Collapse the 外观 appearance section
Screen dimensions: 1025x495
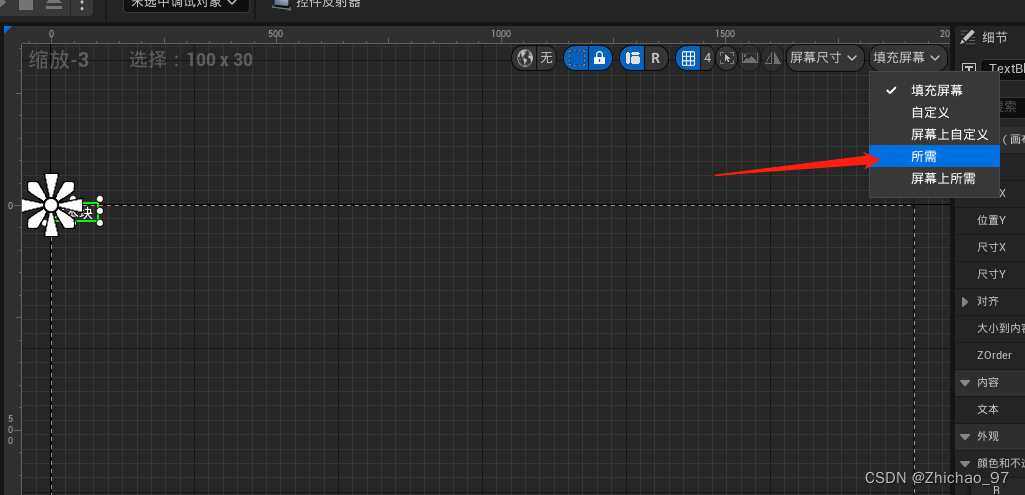point(965,437)
